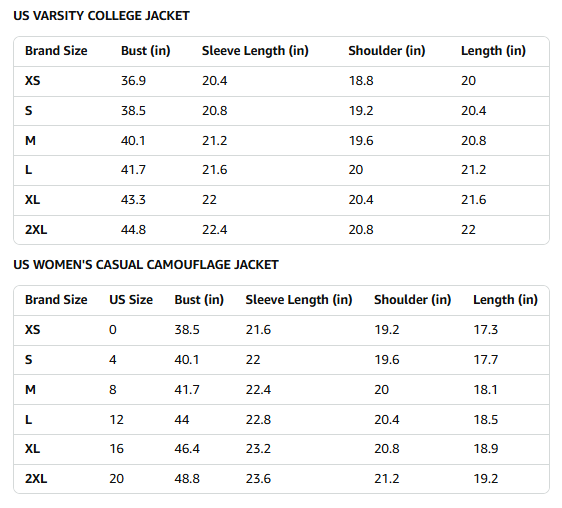Select the Sleeve Length (in) header in varsity table
562x508 pixels.
point(255,51)
